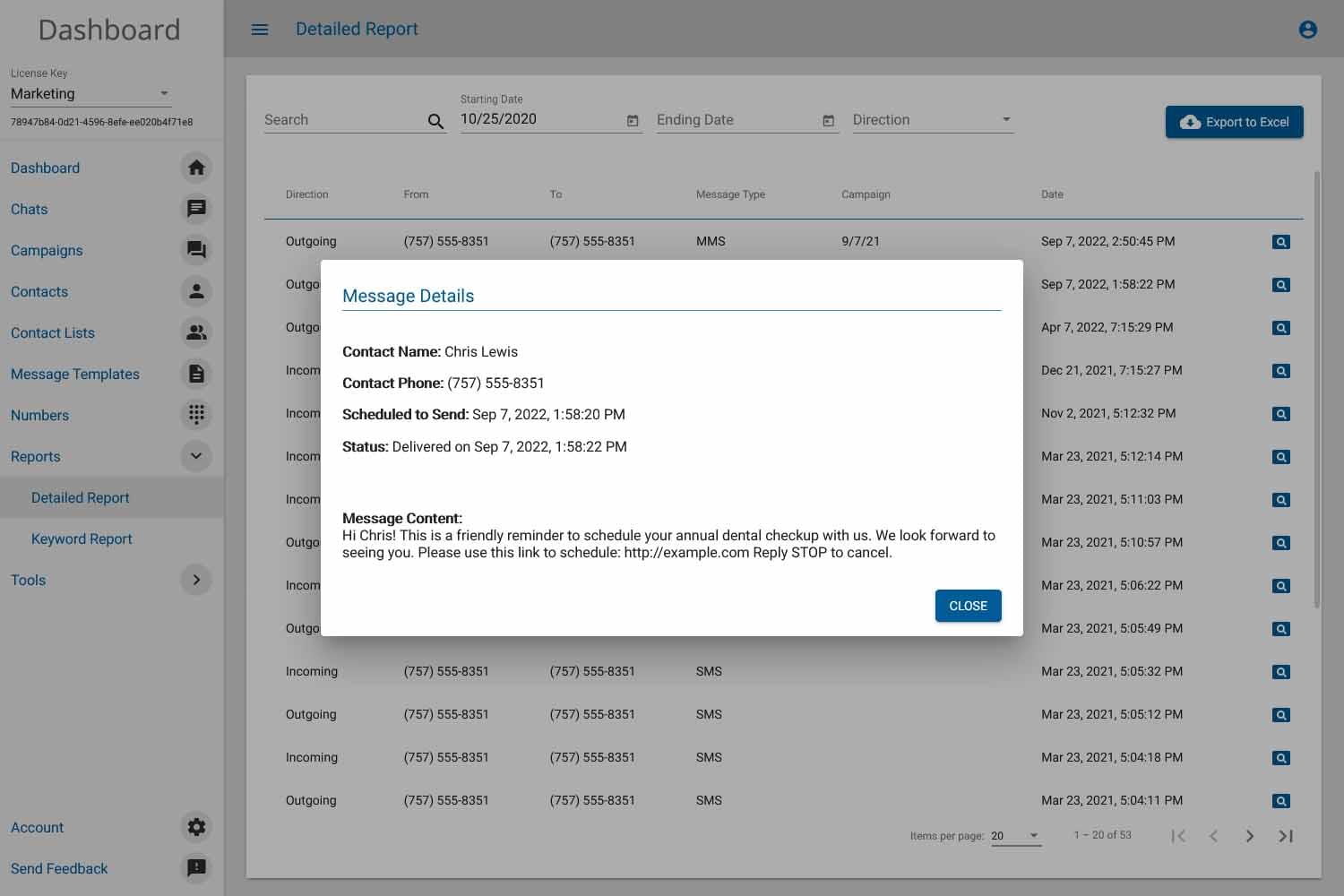Jump to last page of results

tap(1286, 836)
